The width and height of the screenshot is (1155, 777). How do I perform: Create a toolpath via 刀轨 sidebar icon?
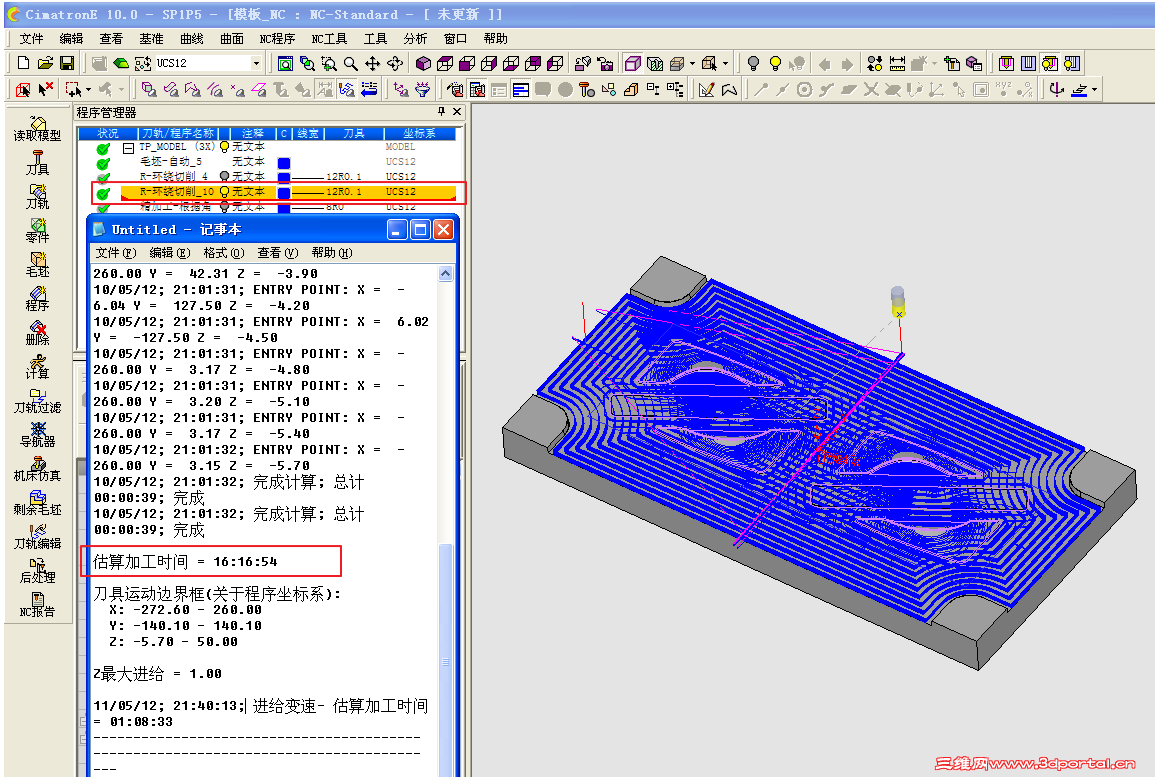(38, 197)
